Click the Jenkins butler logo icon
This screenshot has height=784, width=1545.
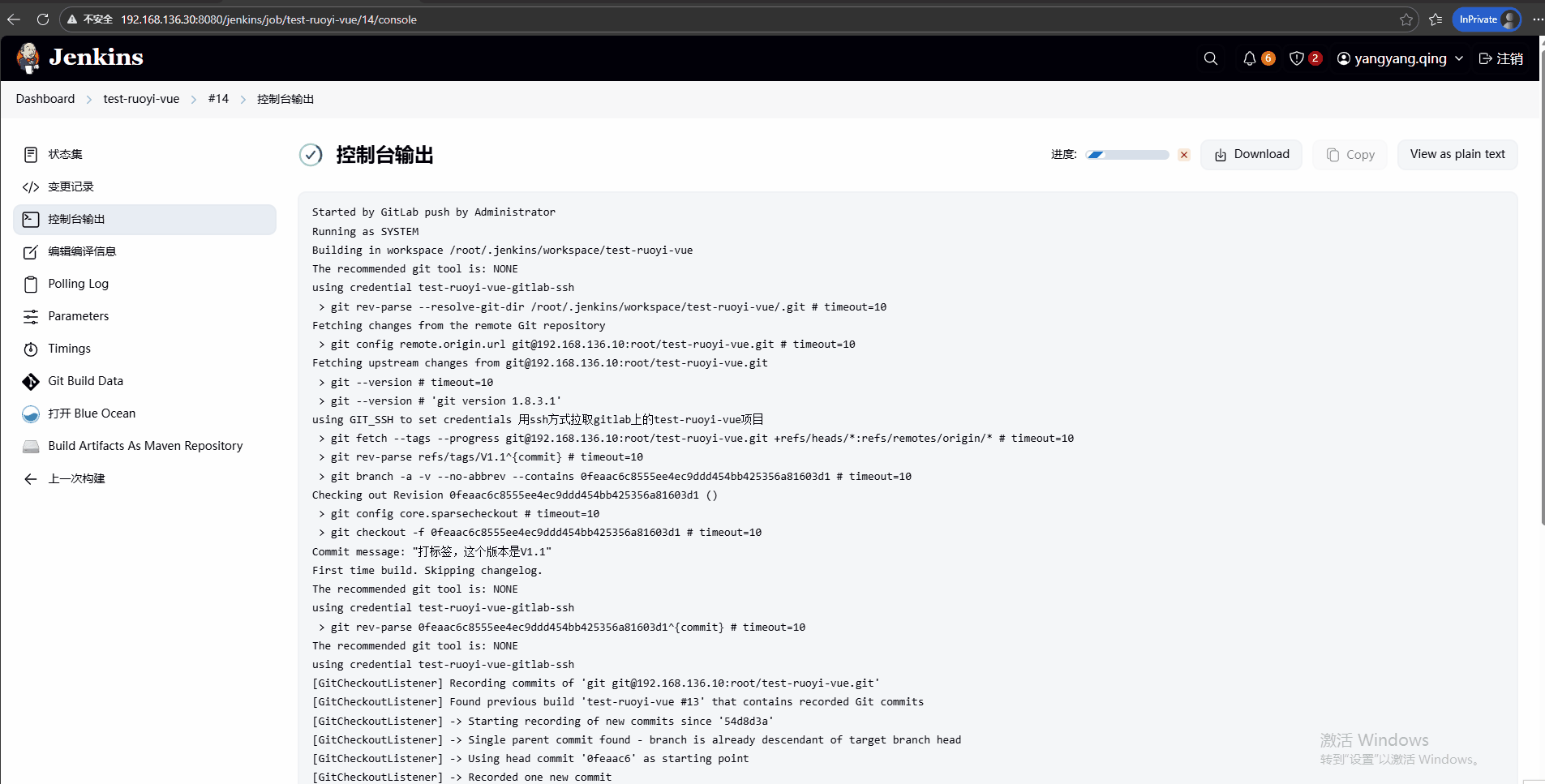pyautogui.click(x=28, y=58)
